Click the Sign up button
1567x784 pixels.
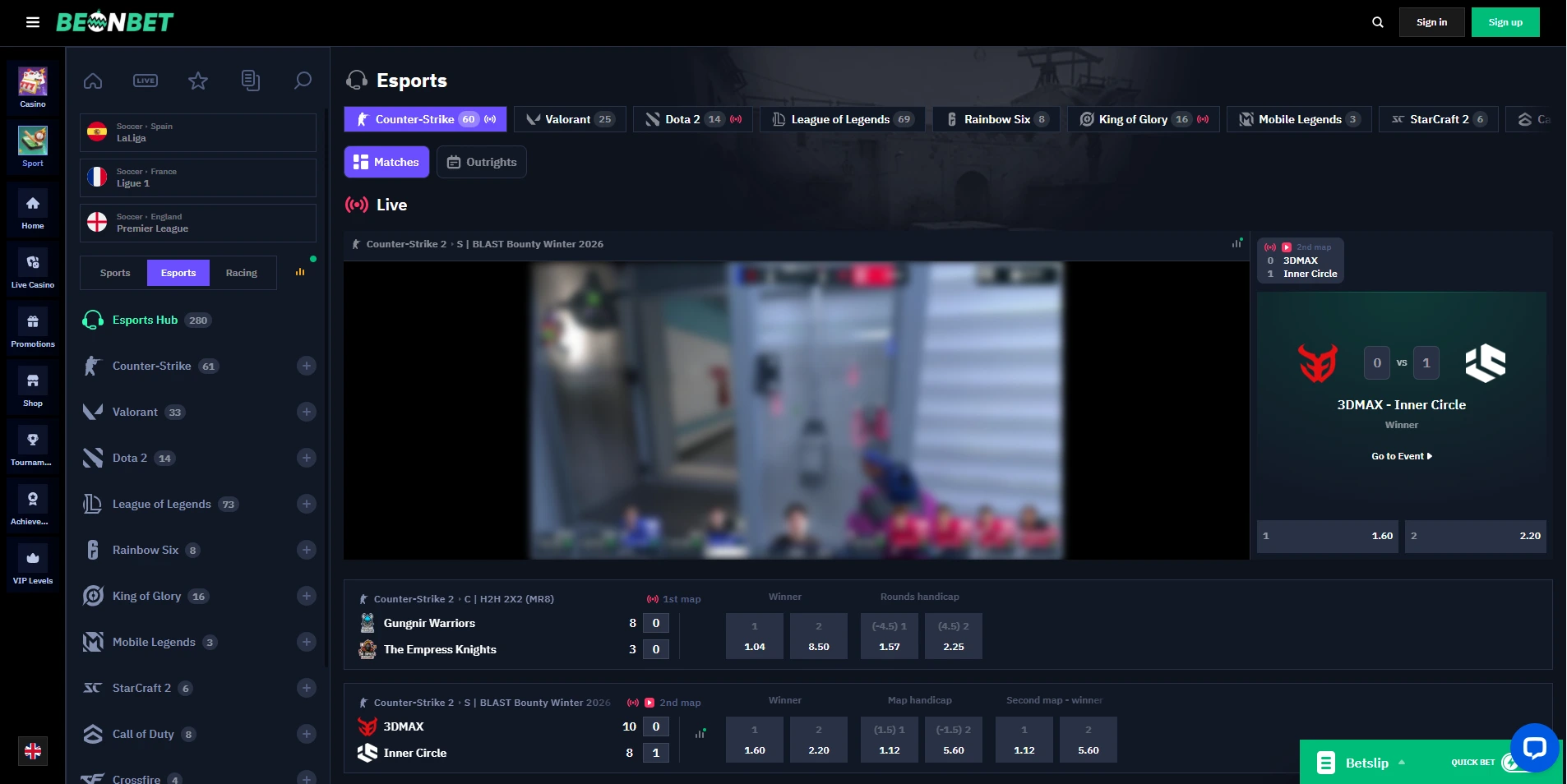point(1505,22)
